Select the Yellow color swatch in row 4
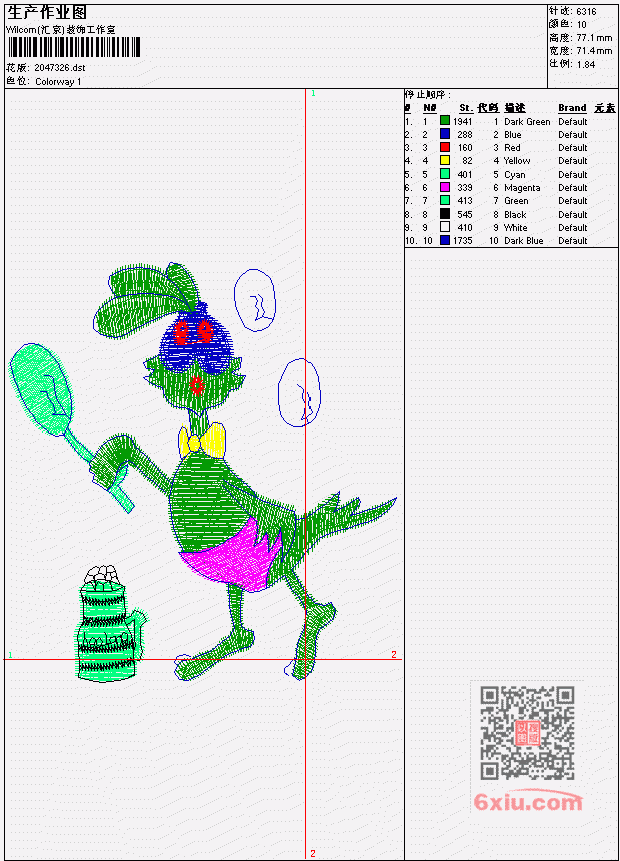 click(x=445, y=160)
